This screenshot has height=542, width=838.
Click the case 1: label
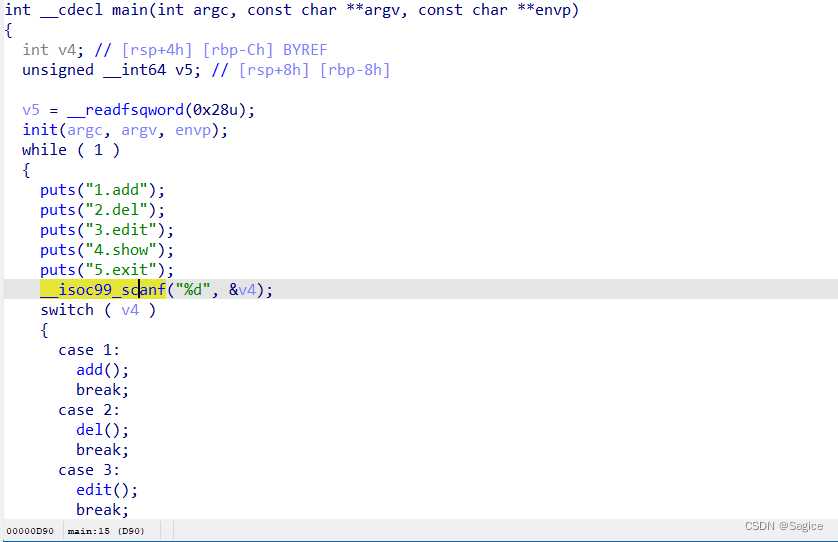coord(89,350)
